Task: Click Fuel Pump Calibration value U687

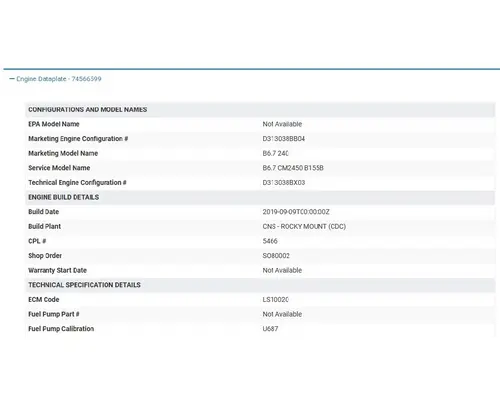Action: click(270, 329)
